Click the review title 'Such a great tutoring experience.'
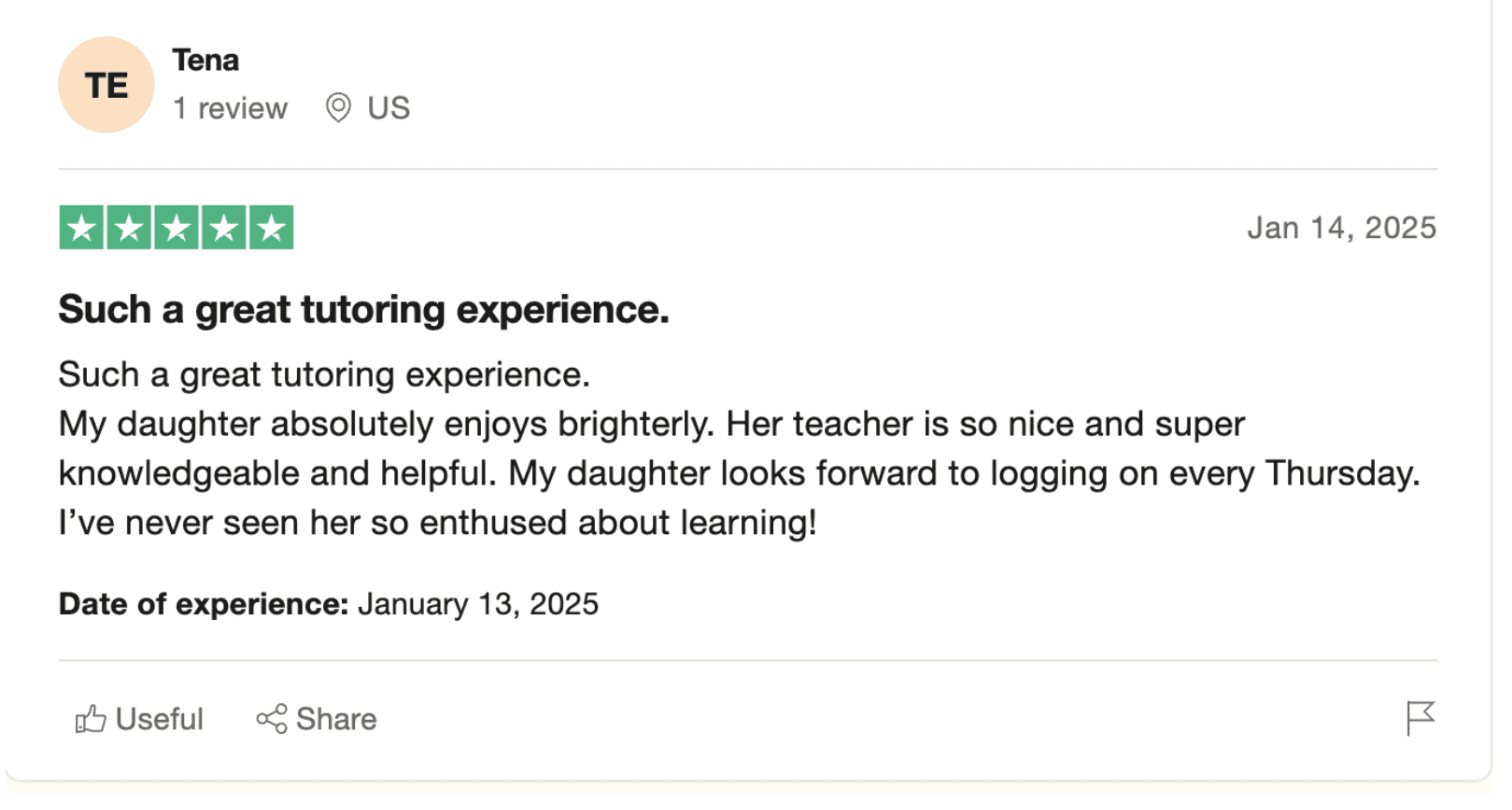The image size is (1512, 810). (x=364, y=309)
